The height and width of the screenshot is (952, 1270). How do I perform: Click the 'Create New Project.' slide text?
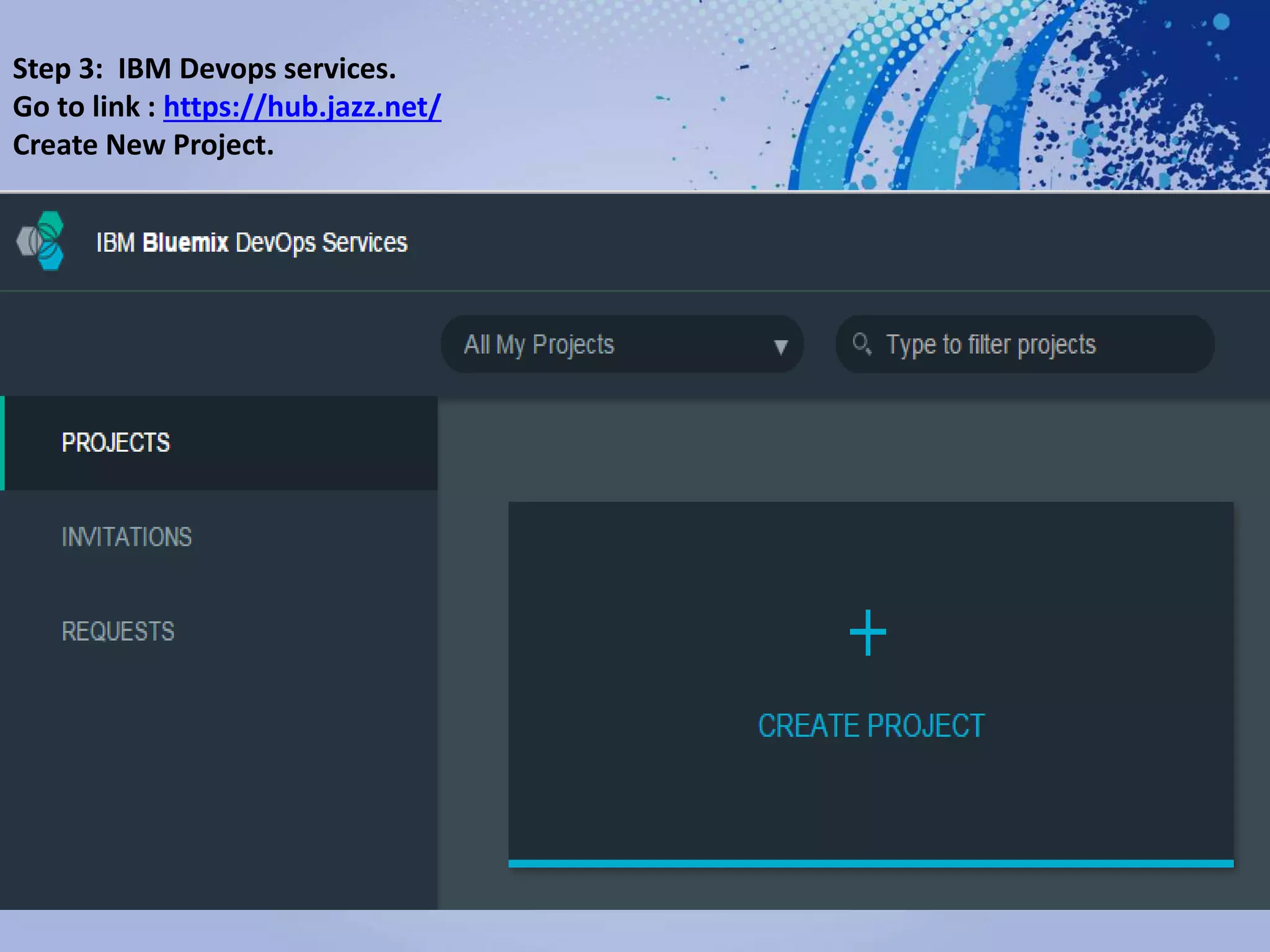point(143,145)
